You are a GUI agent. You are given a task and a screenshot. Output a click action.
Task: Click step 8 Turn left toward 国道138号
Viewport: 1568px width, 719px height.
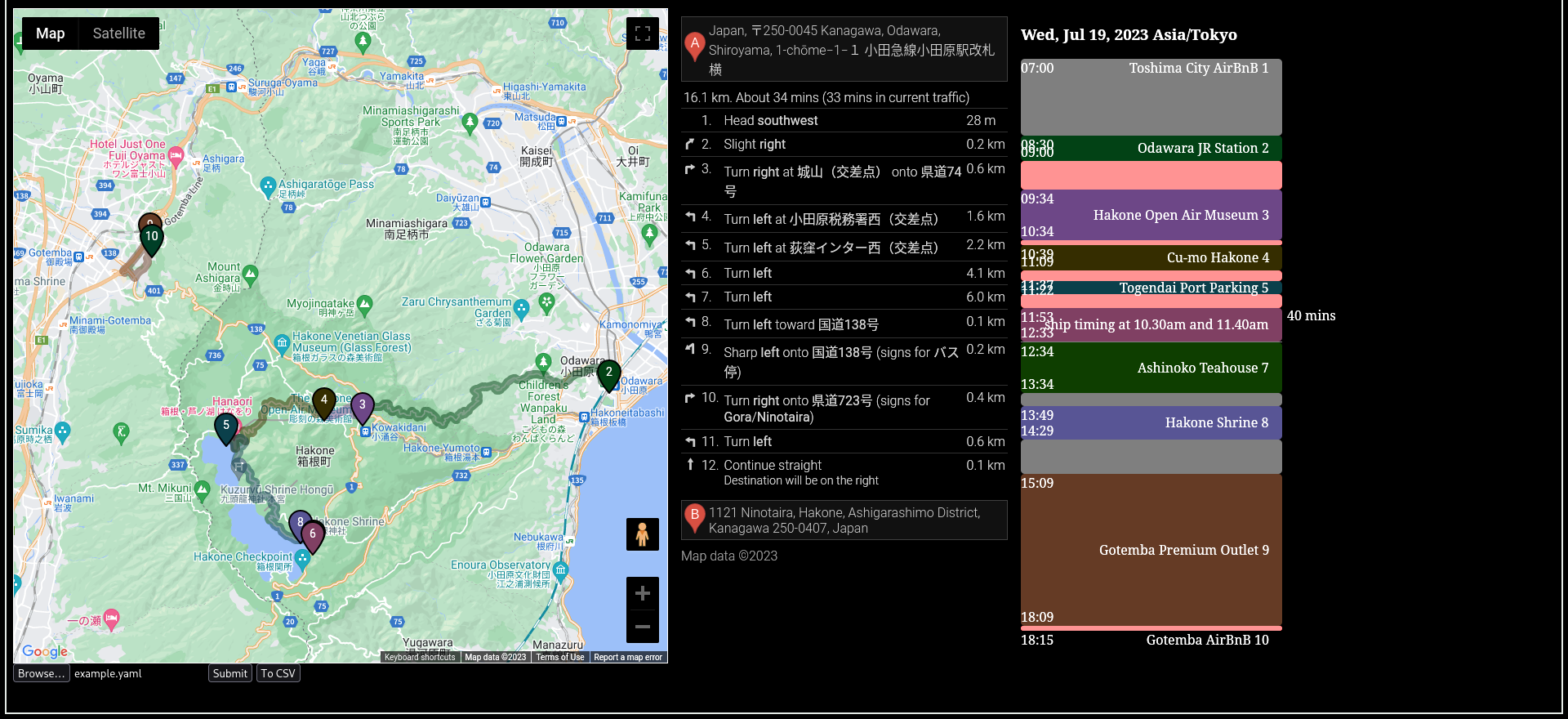[844, 324]
